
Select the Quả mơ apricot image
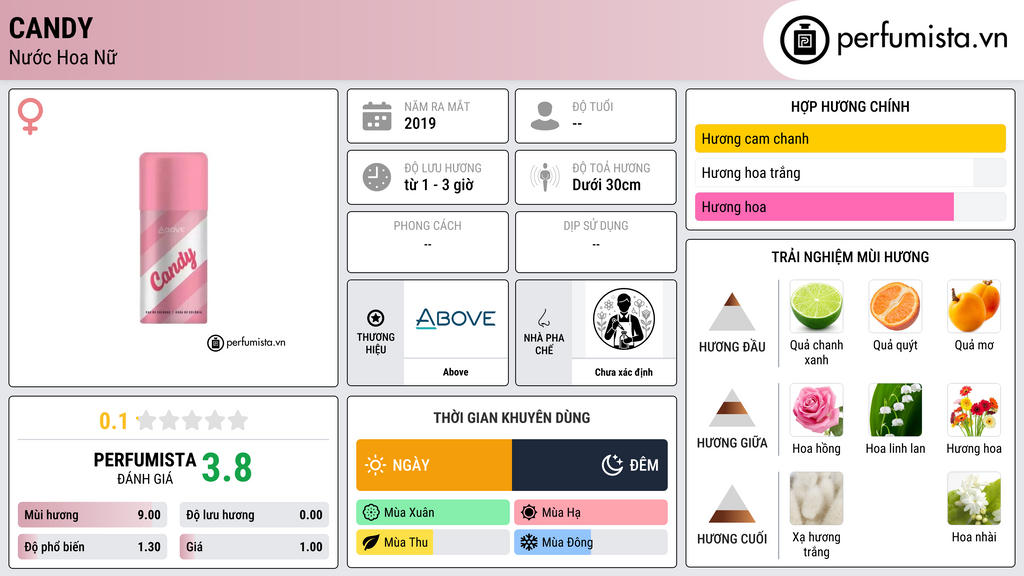[x=974, y=306]
